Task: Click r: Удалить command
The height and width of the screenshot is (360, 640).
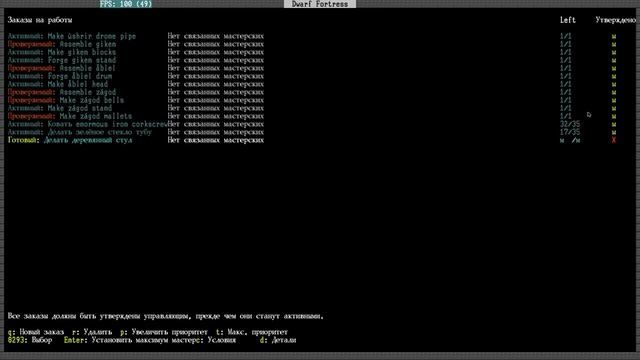Action: 92,332
